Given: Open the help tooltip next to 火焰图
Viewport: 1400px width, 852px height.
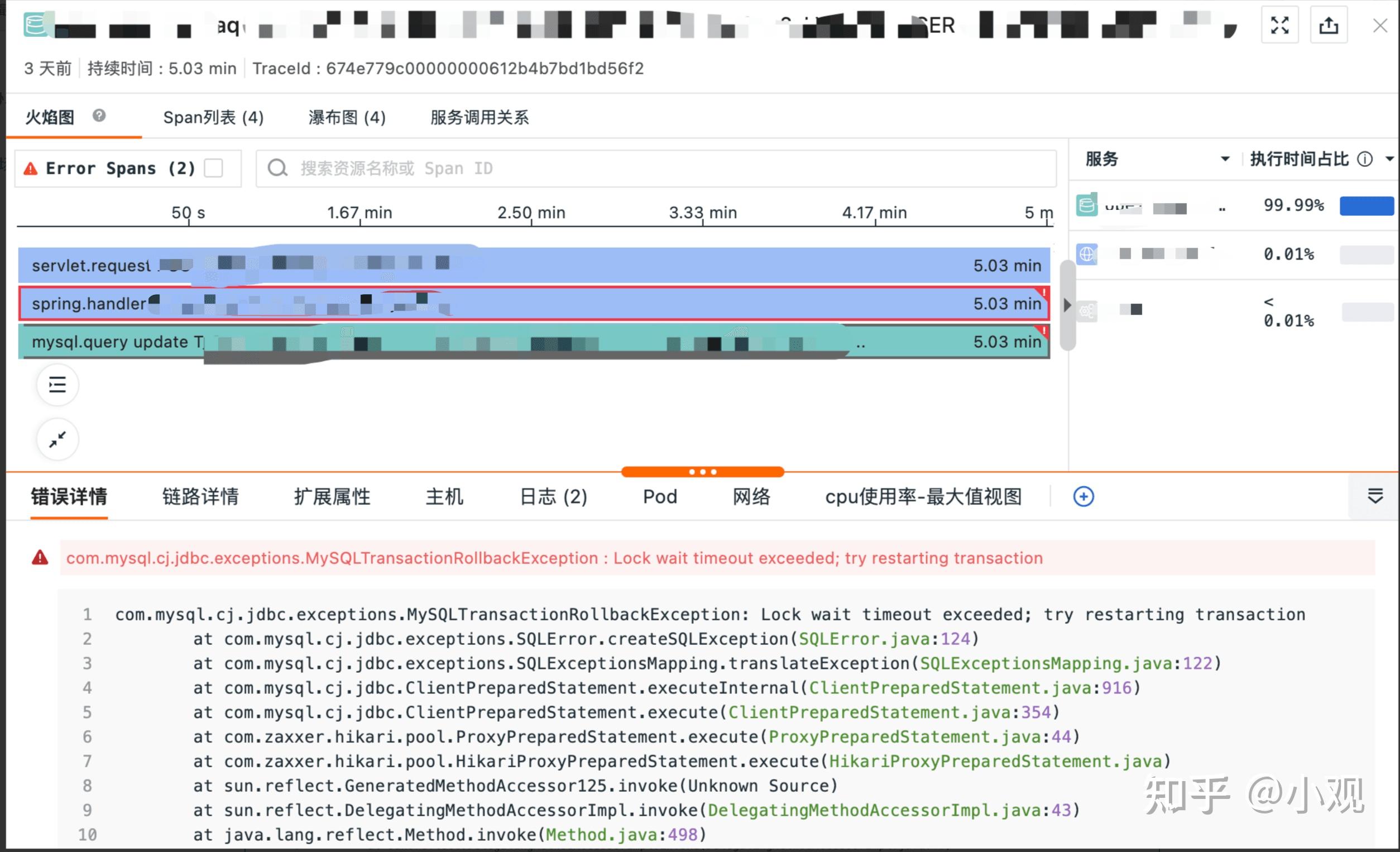Looking at the screenshot, I should (99, 117).
